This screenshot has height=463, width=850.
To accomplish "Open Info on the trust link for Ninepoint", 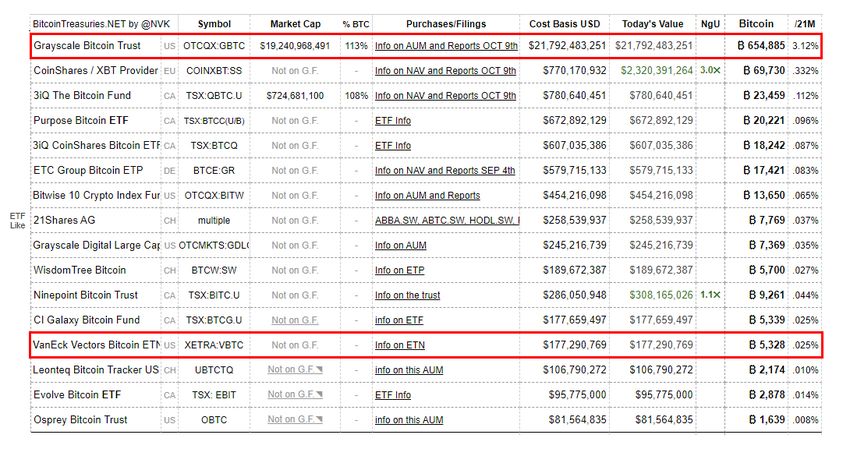I will tap(408, 295).
